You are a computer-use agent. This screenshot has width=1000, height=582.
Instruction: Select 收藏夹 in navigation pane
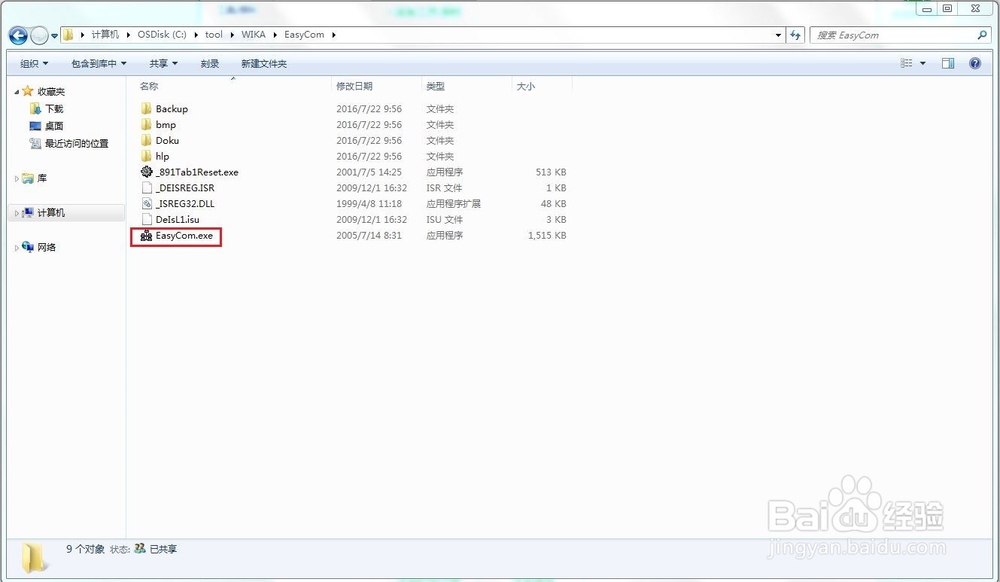(51, 91)
